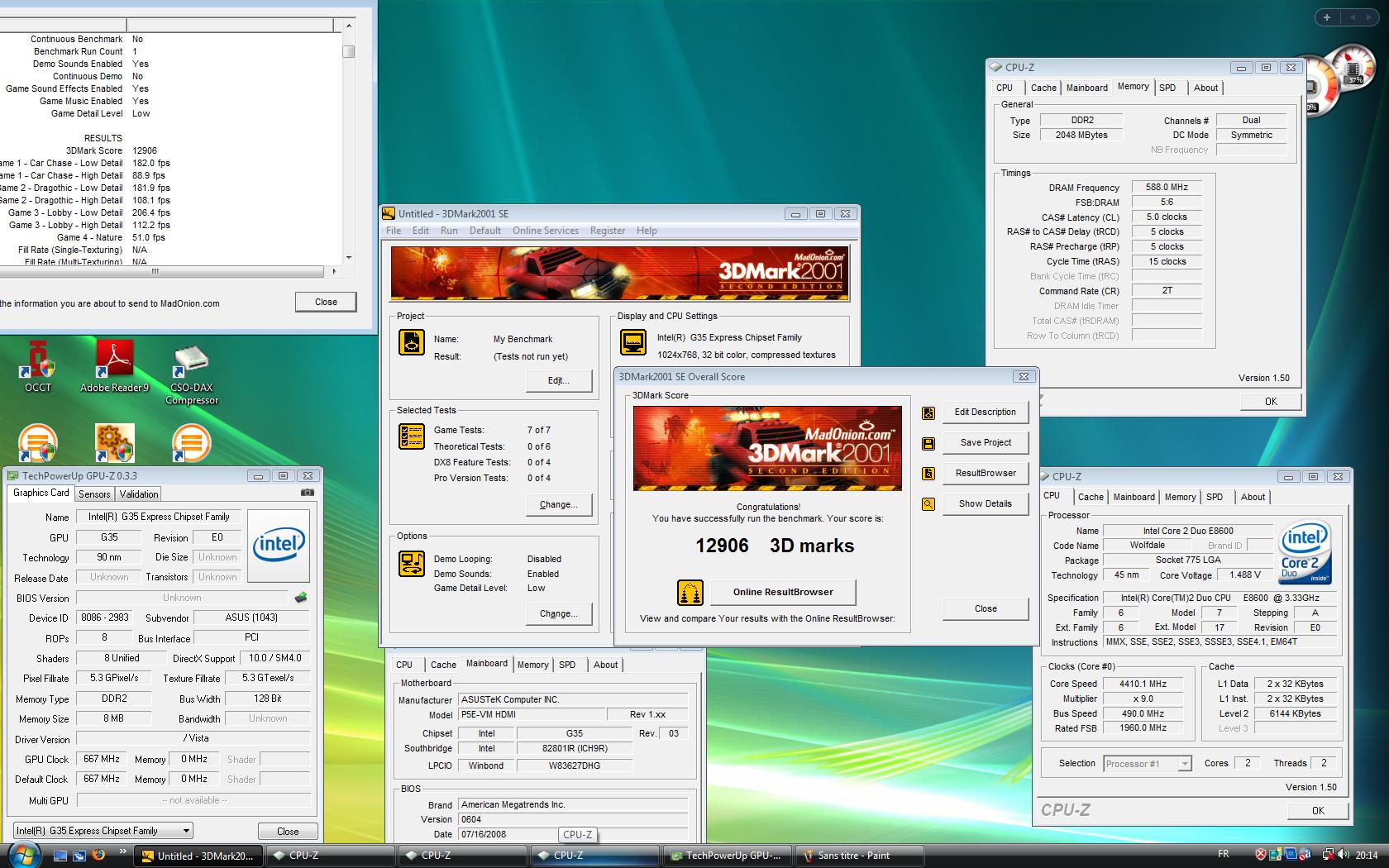The height and width of the screenshot is (868, 1389).
Task: Click the Display and CPU Settings monitor icon
Action: pos(633,342)
